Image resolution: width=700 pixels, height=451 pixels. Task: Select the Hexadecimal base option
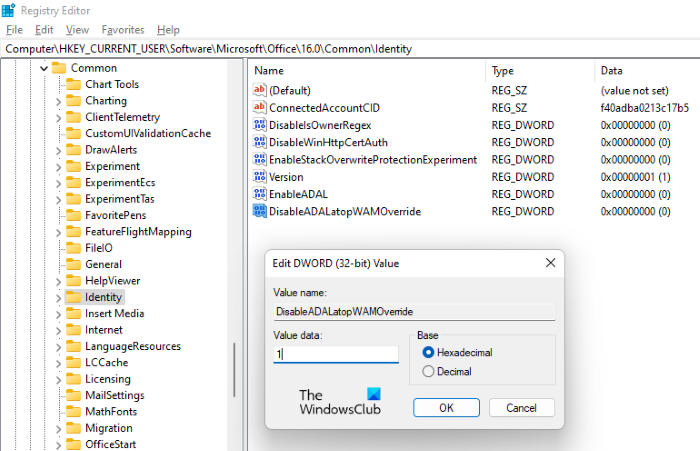(x=428, y=352)
